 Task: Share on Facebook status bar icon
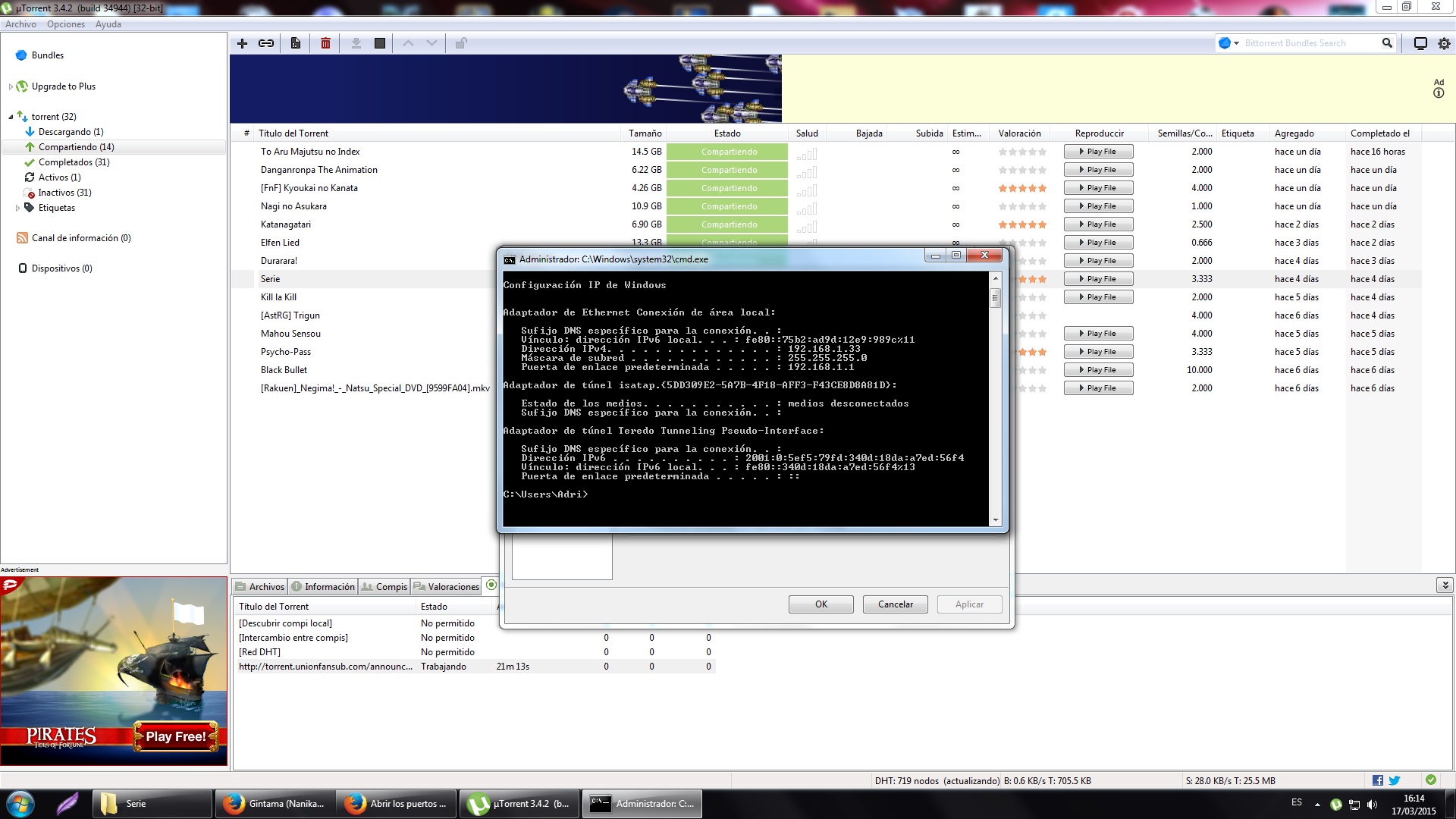(1378, 780)
